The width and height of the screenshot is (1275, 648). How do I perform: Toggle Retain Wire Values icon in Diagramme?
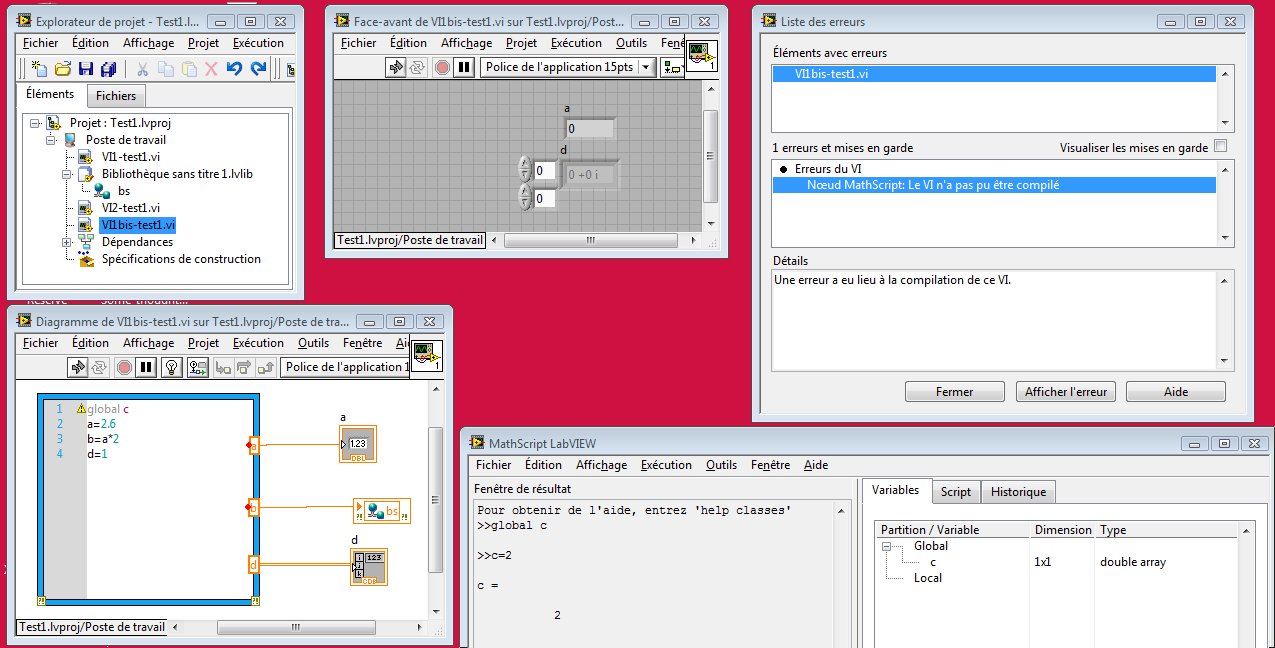coord(197,367)
